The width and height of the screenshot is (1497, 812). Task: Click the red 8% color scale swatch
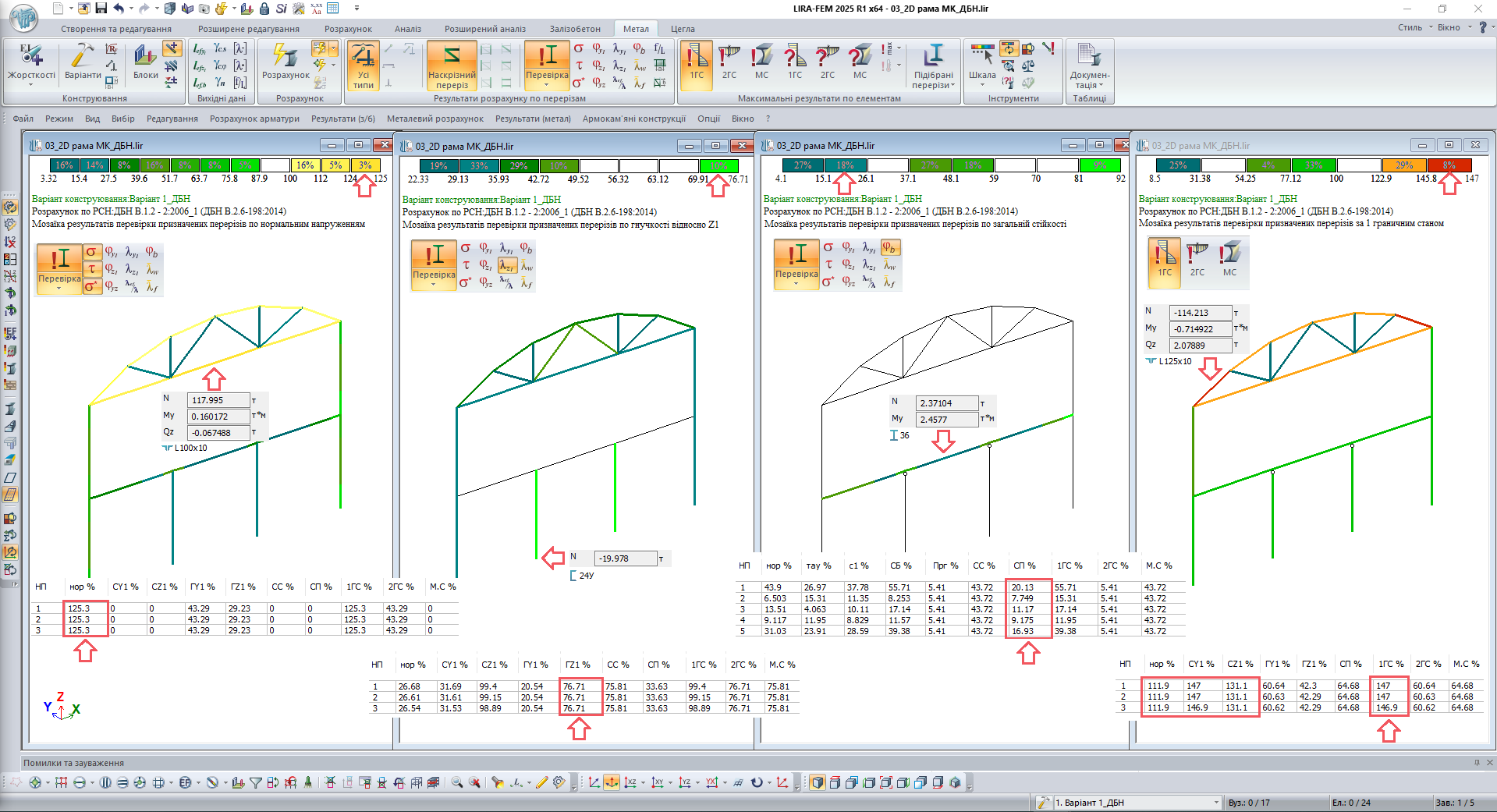tap(1449, 165)
